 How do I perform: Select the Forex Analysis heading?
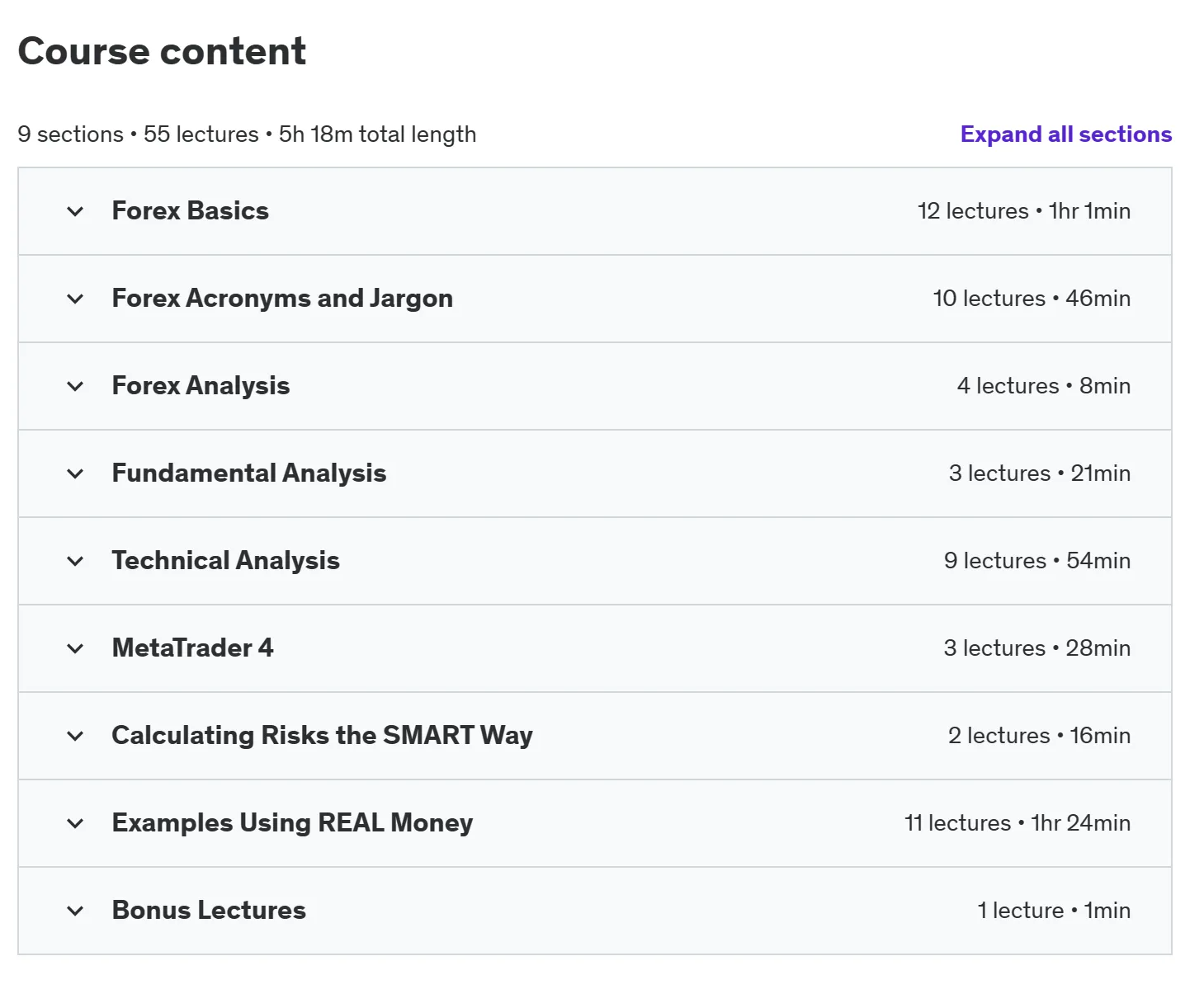[x=201, y=386]
